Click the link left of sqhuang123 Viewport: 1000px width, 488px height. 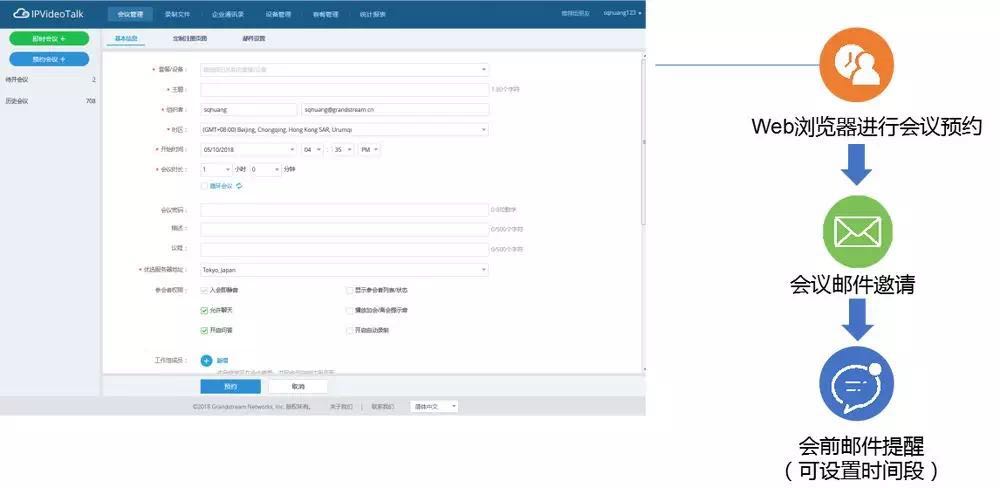click(x=575, y=13)
